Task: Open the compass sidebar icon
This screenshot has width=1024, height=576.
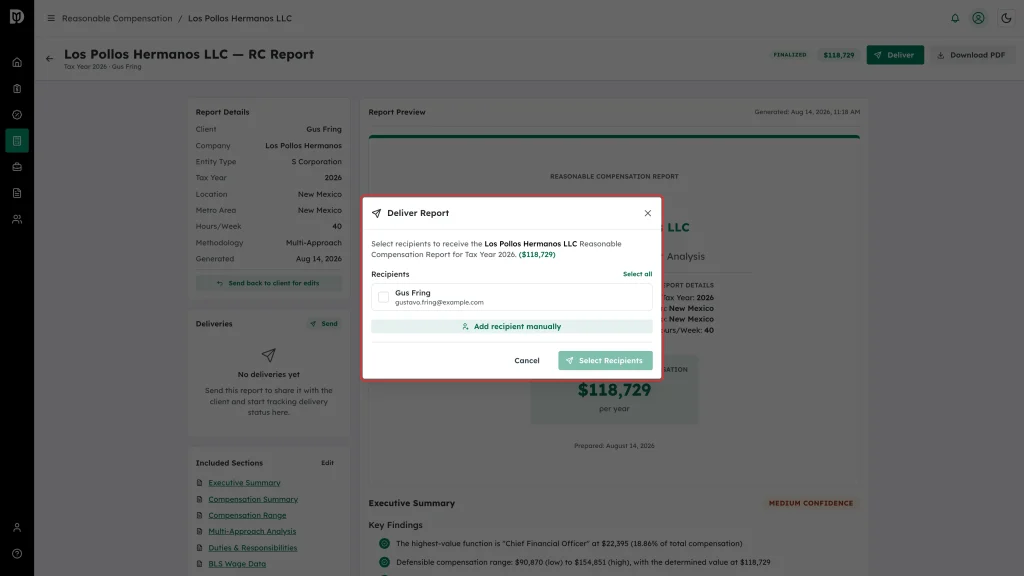Action: click(17, 115)
